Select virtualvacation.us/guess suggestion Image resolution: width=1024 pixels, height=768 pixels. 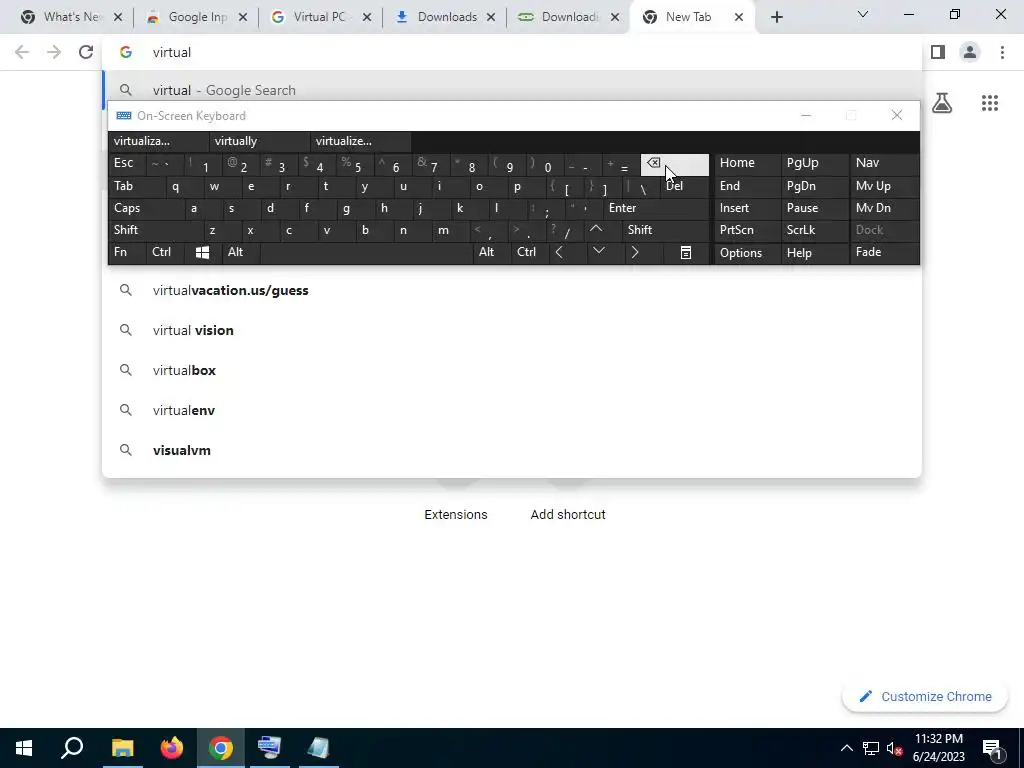512,291
